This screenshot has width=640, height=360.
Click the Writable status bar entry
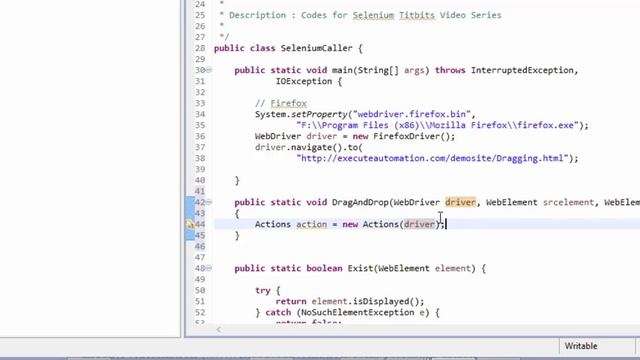tap(581, 346)
